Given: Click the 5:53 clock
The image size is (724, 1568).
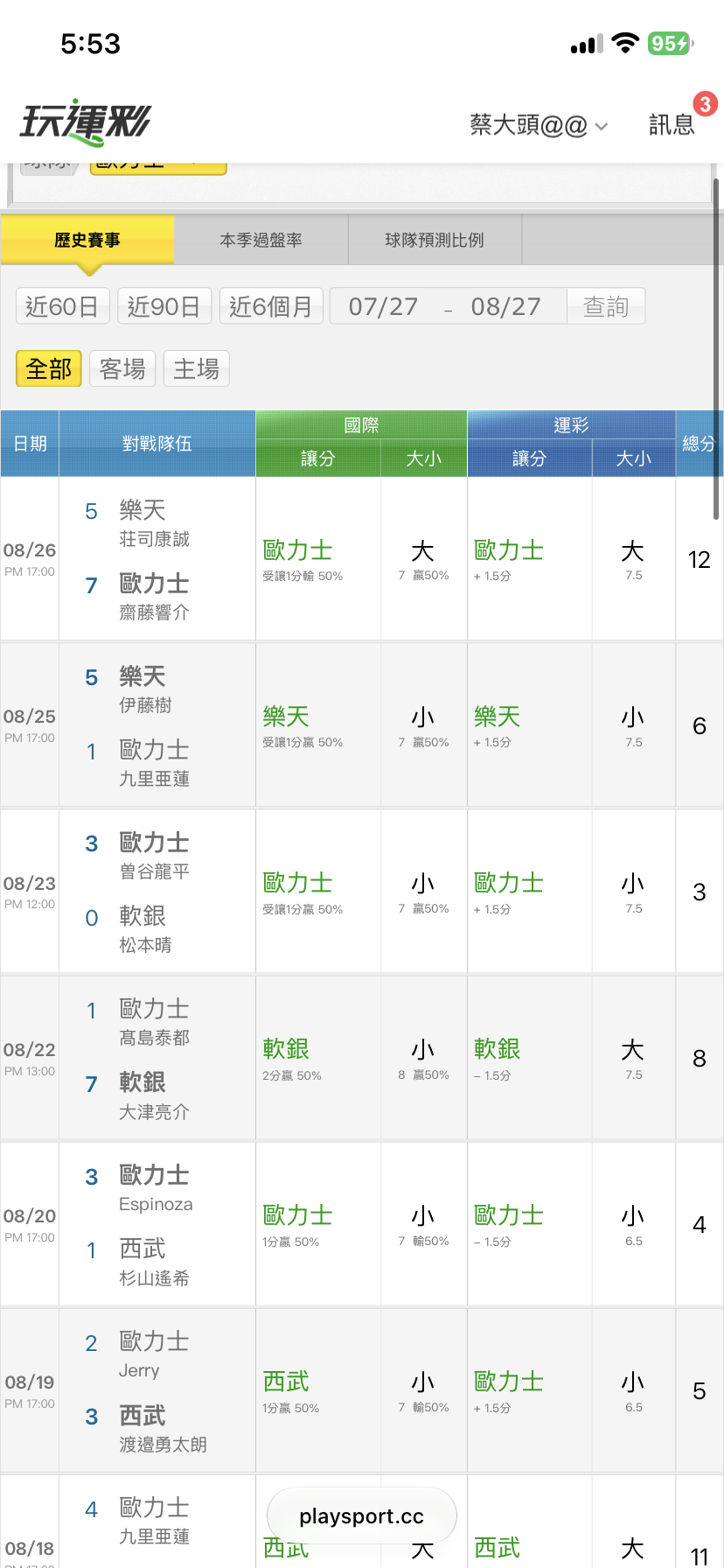Looking at the screenshot, I should pyautogui.click(x=90, y=44).
